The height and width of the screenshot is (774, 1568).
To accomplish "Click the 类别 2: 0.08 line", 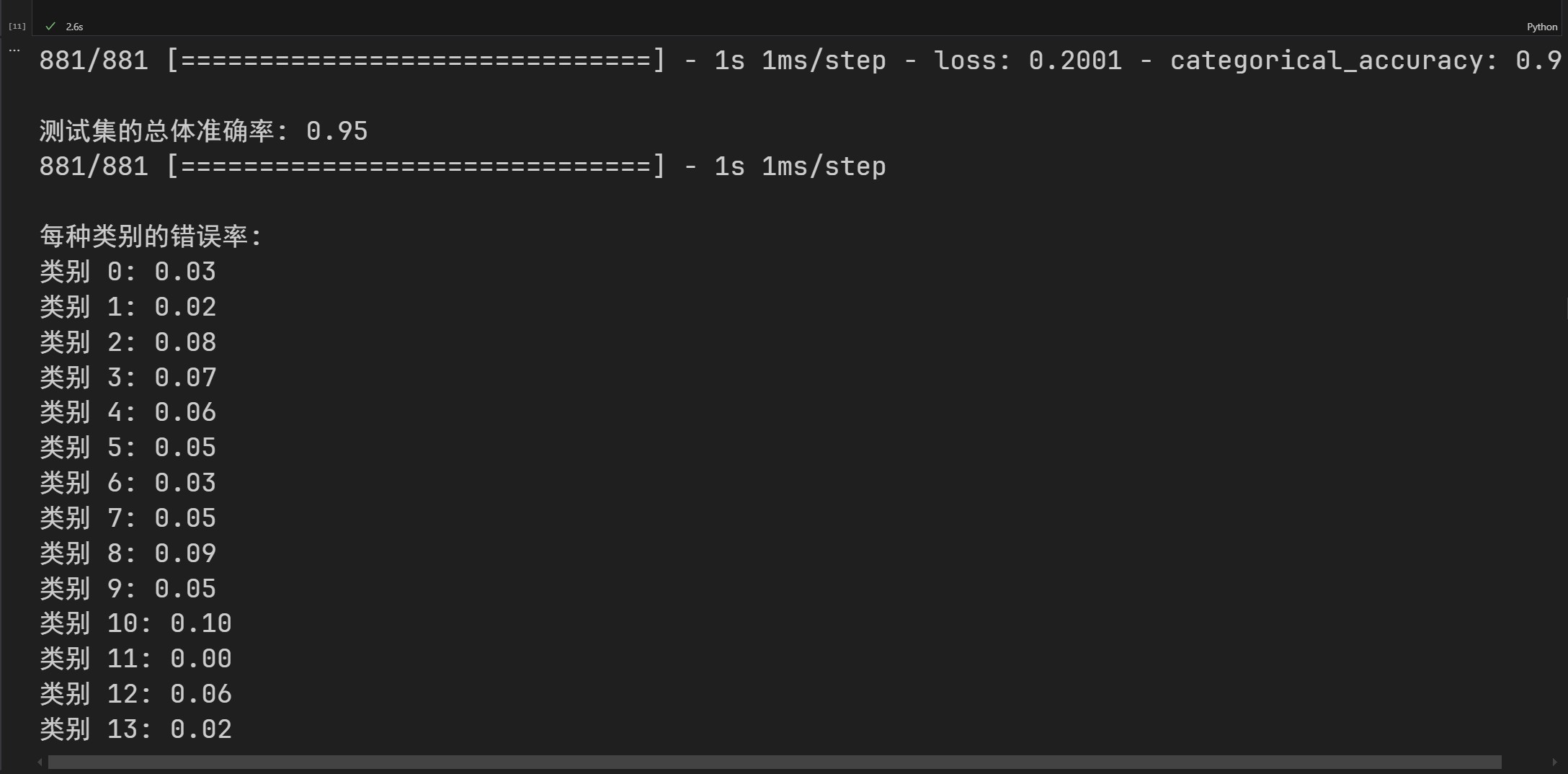I will [128, 342].
